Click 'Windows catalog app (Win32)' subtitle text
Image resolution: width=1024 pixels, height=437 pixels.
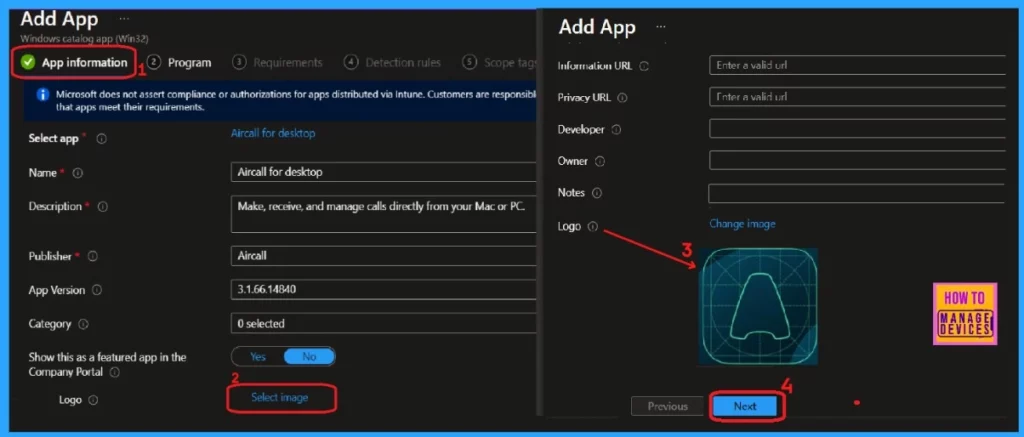[84, 39]
